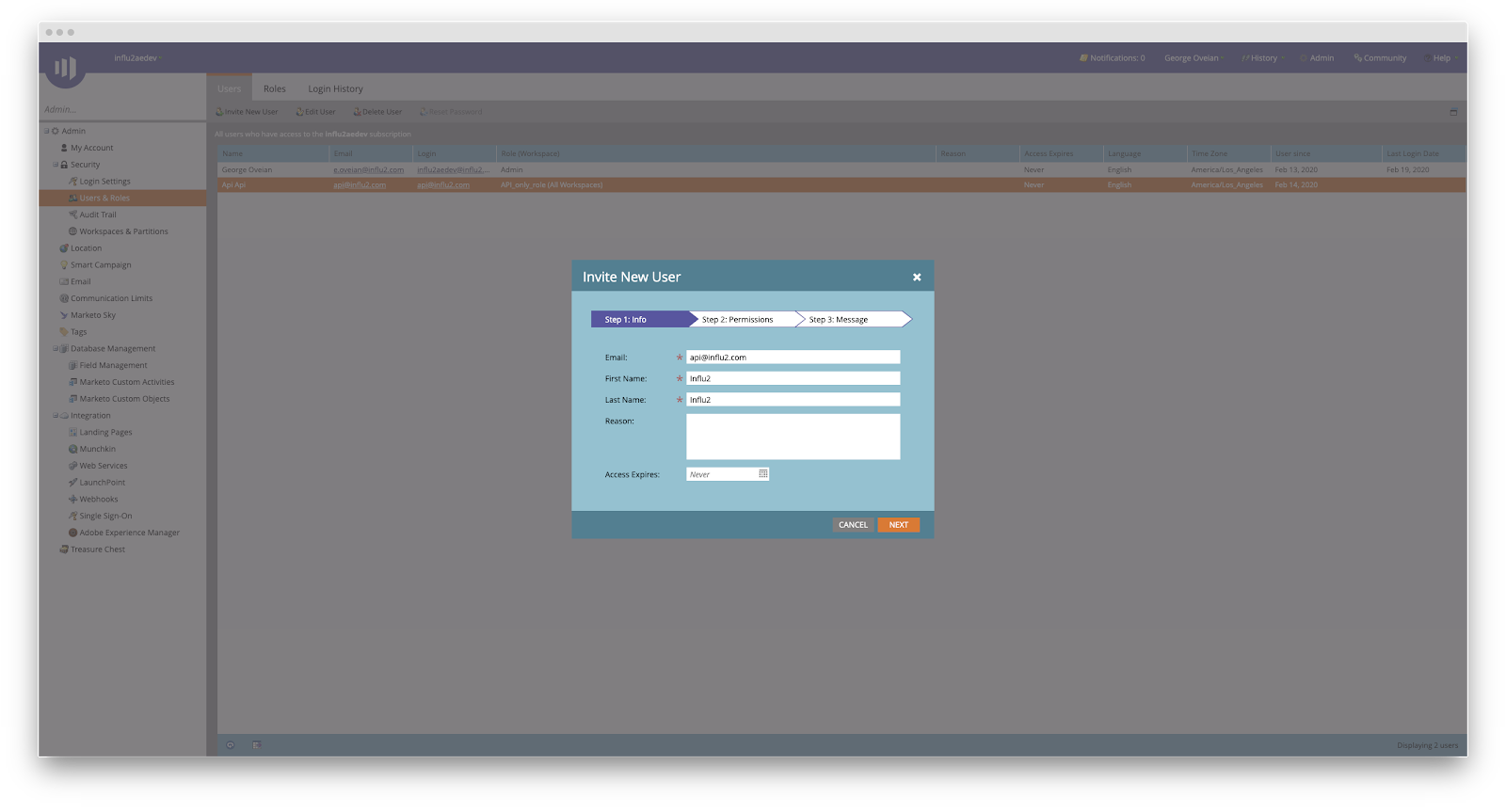Switch to the Roles tab

point(274,89)
